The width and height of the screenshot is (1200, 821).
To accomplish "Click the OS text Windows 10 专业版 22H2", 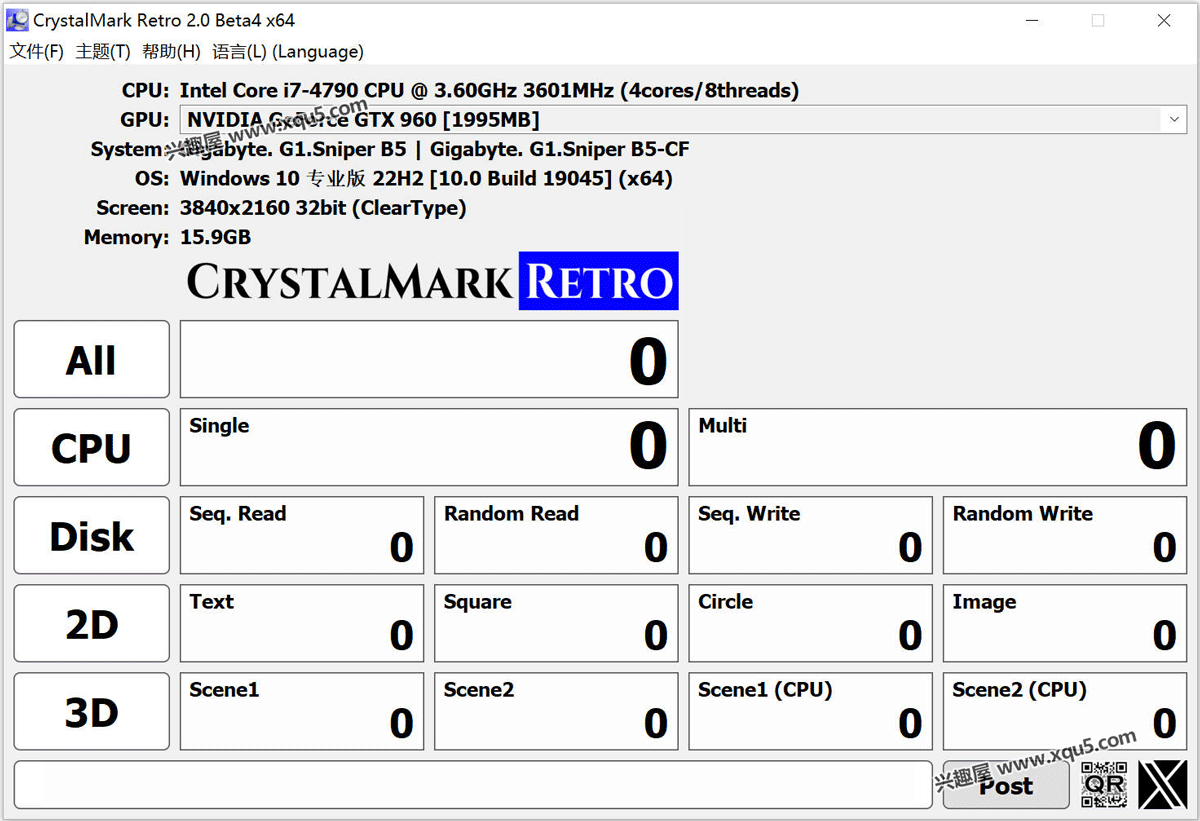I will [x=426, y=179].
